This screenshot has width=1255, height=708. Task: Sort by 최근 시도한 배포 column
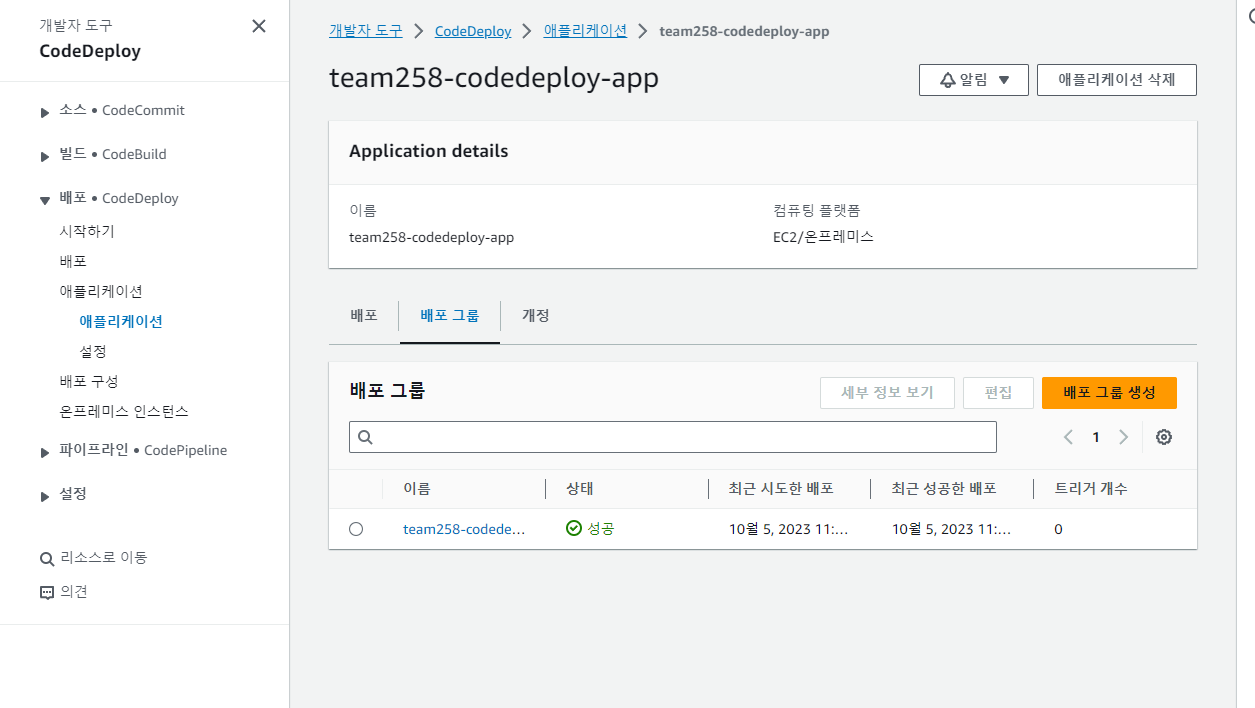pyautogui.click(x=781, y=489)
